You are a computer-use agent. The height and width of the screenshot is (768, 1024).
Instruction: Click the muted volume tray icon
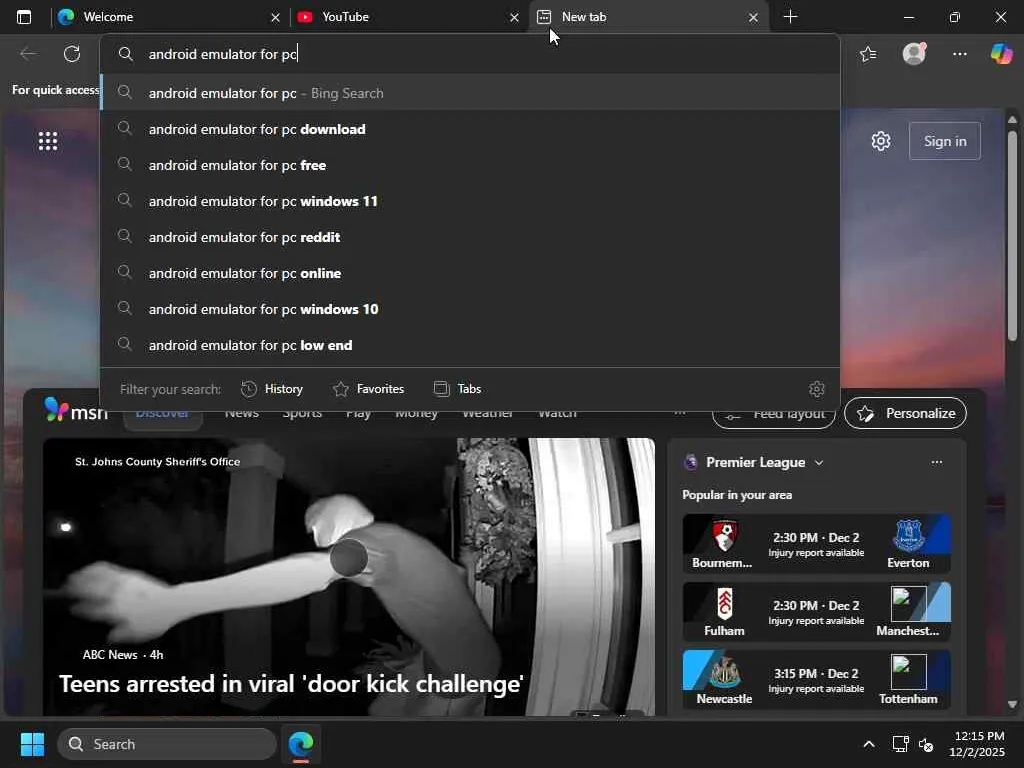tap(925, 744)
